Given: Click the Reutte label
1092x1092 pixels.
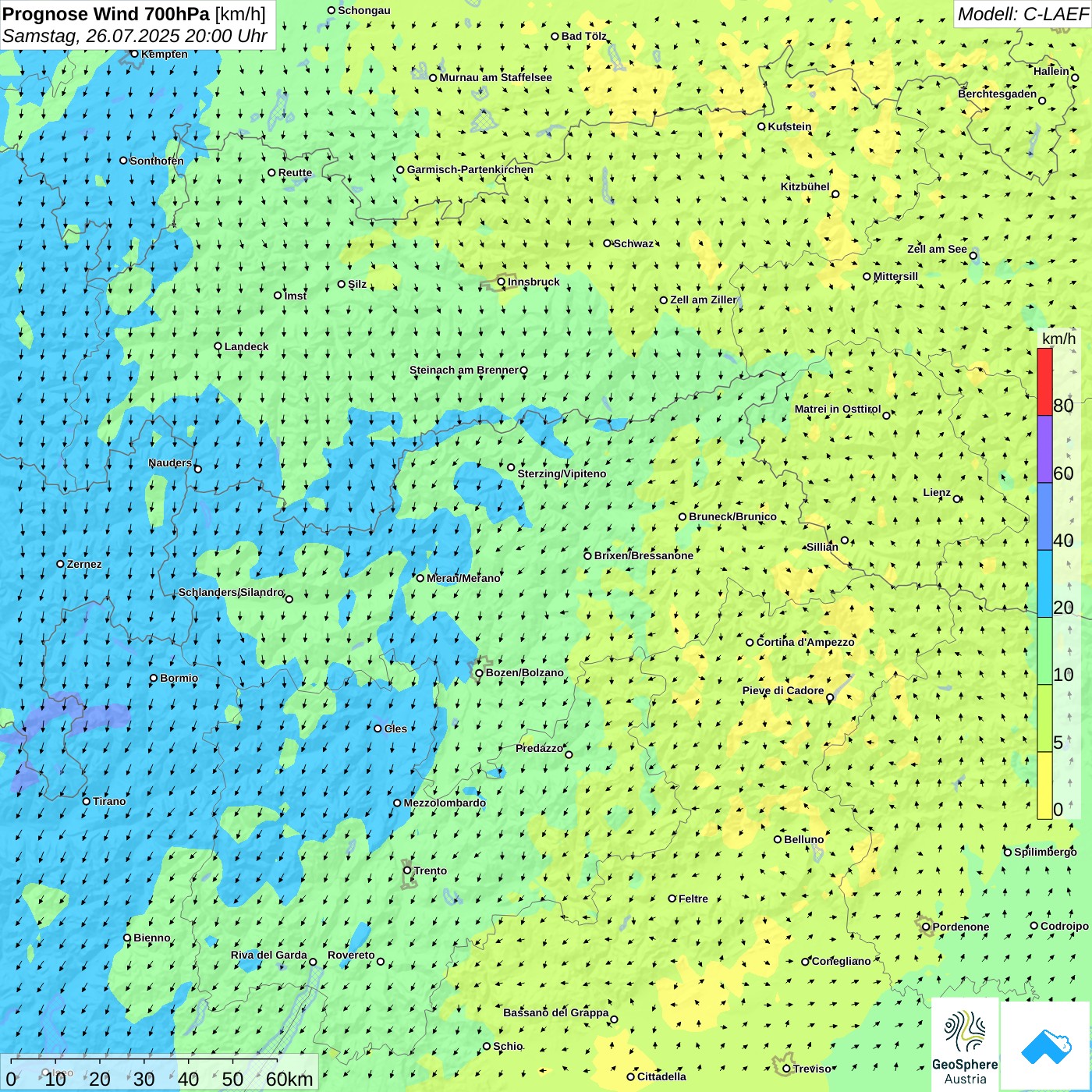Looking at the screenshot, I should 295,173.
